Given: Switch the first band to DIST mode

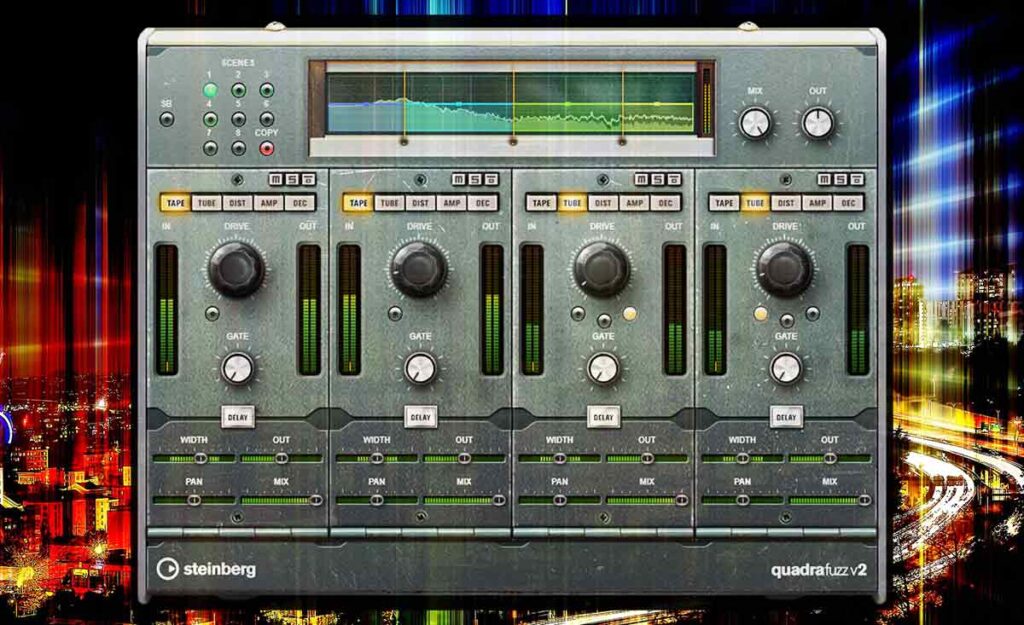Looking at the screenshot, I should click(238, 203).
